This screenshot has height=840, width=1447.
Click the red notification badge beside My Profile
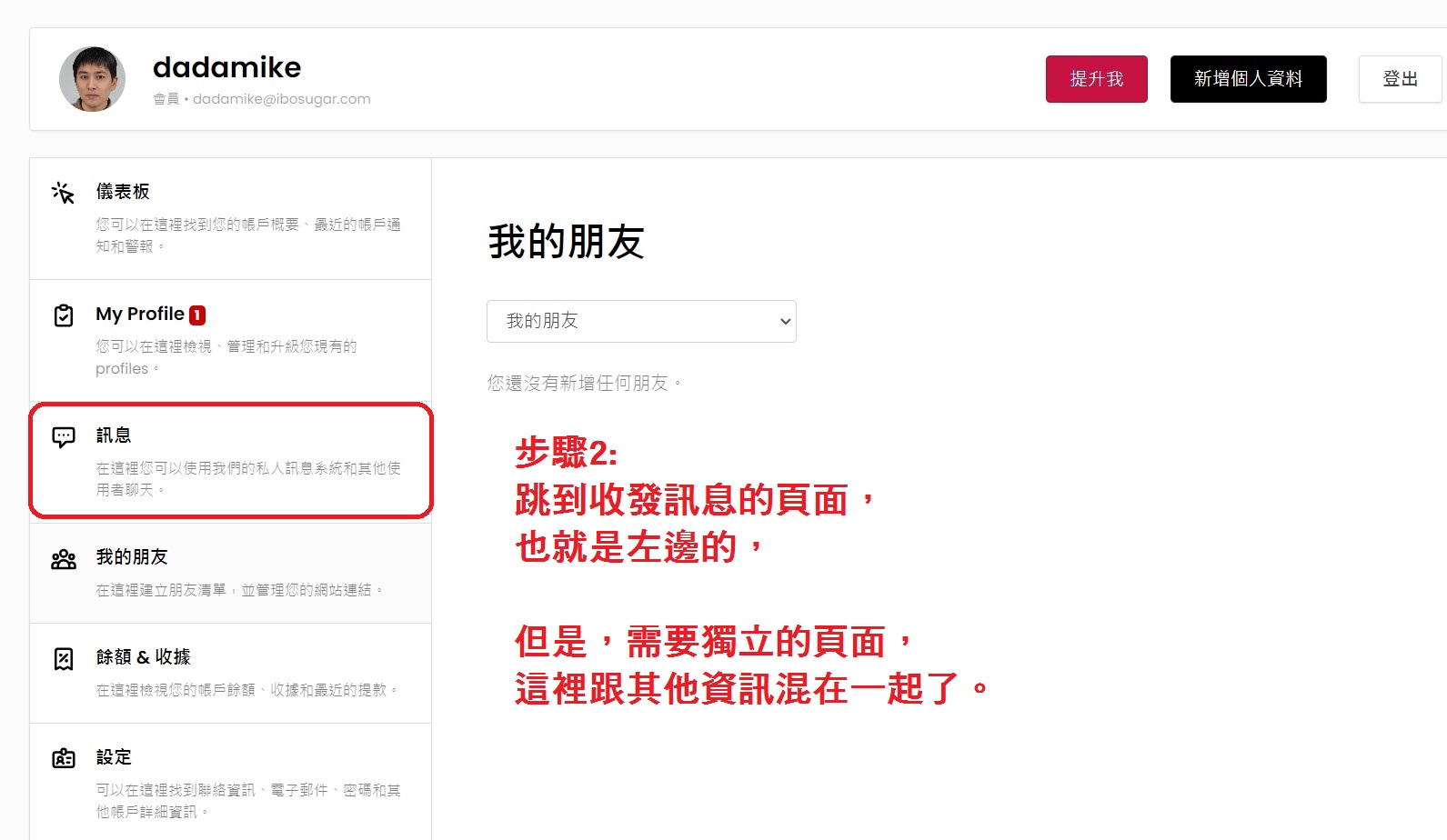197,315
